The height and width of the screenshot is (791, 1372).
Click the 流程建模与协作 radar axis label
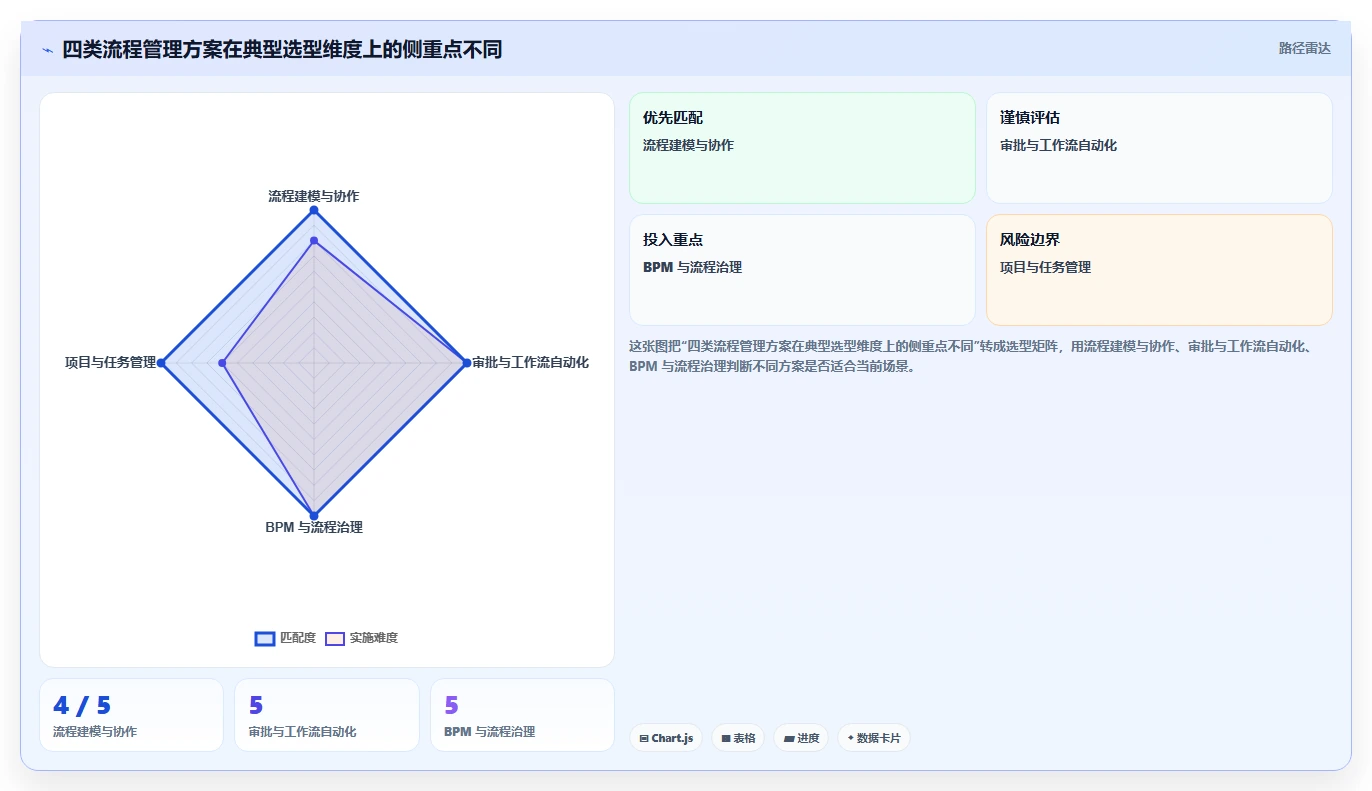click(x=314, y=196)
